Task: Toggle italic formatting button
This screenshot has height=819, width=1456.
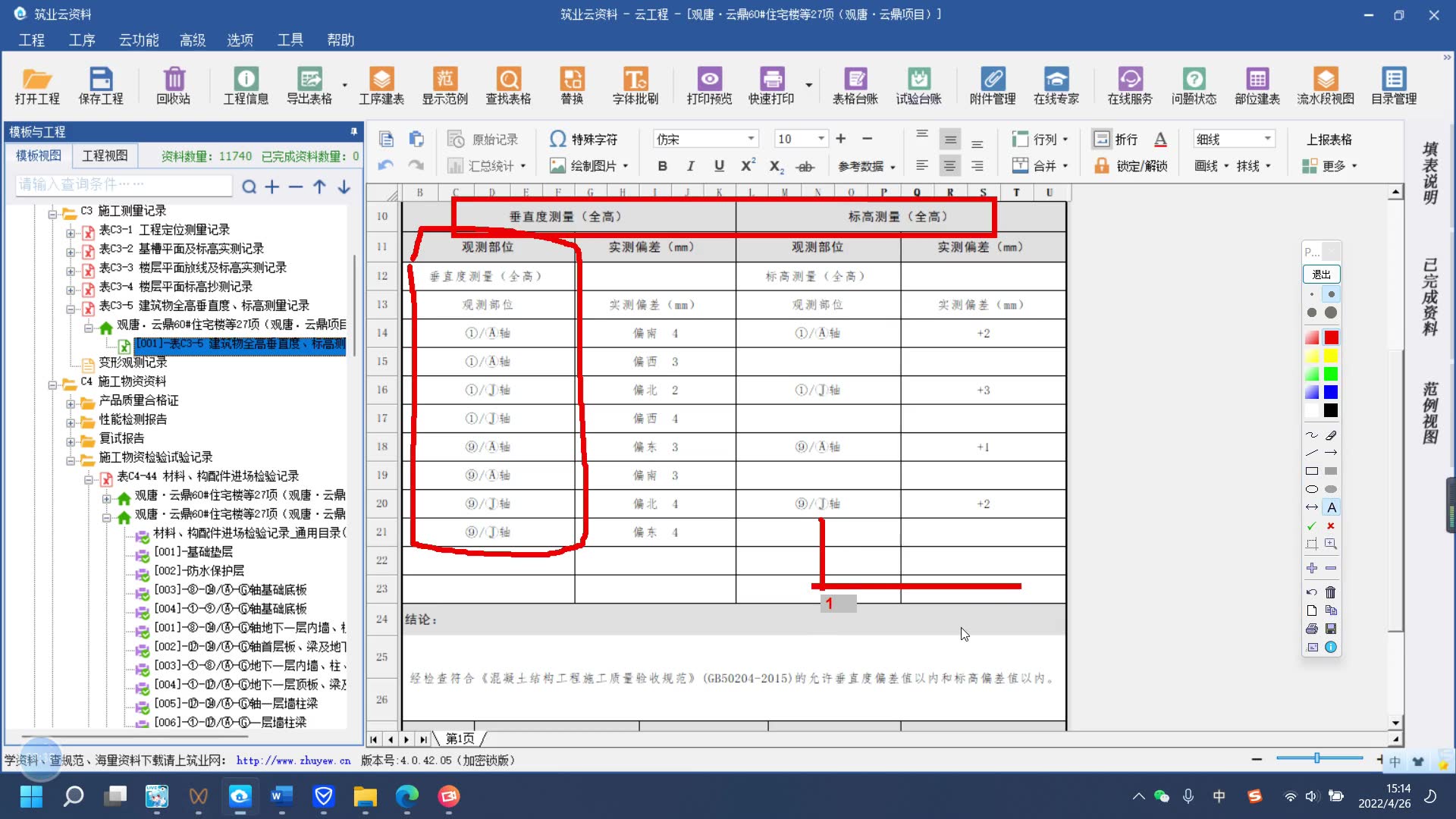Action: tap(690, 166)
